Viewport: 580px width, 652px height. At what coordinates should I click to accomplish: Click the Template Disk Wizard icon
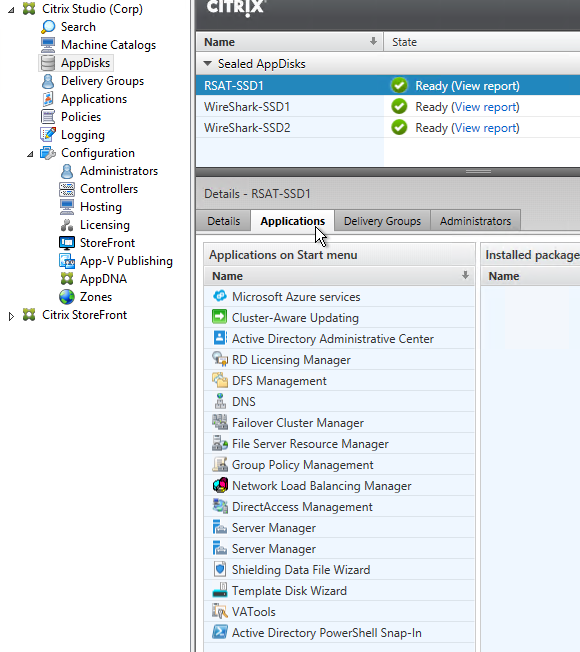[220, 590]
